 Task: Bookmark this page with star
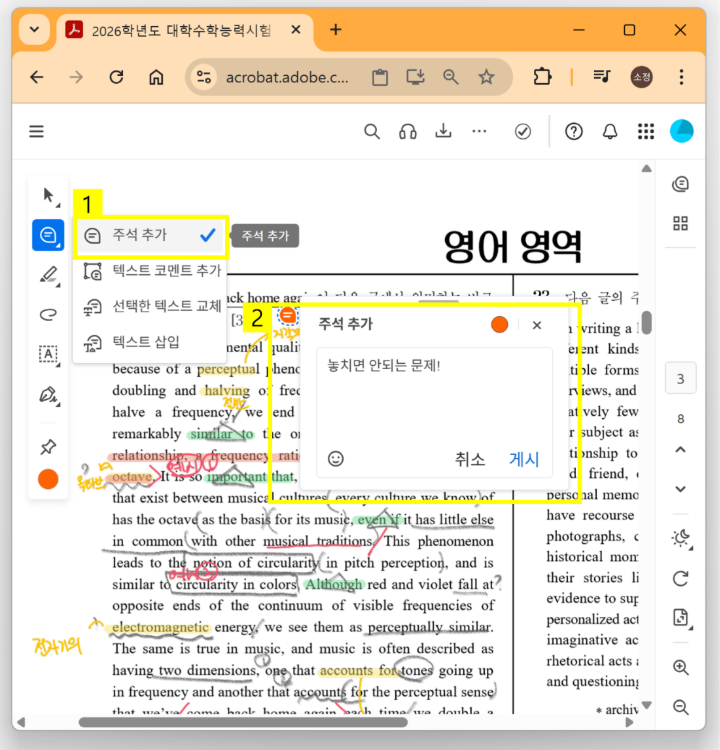point(486,77)
